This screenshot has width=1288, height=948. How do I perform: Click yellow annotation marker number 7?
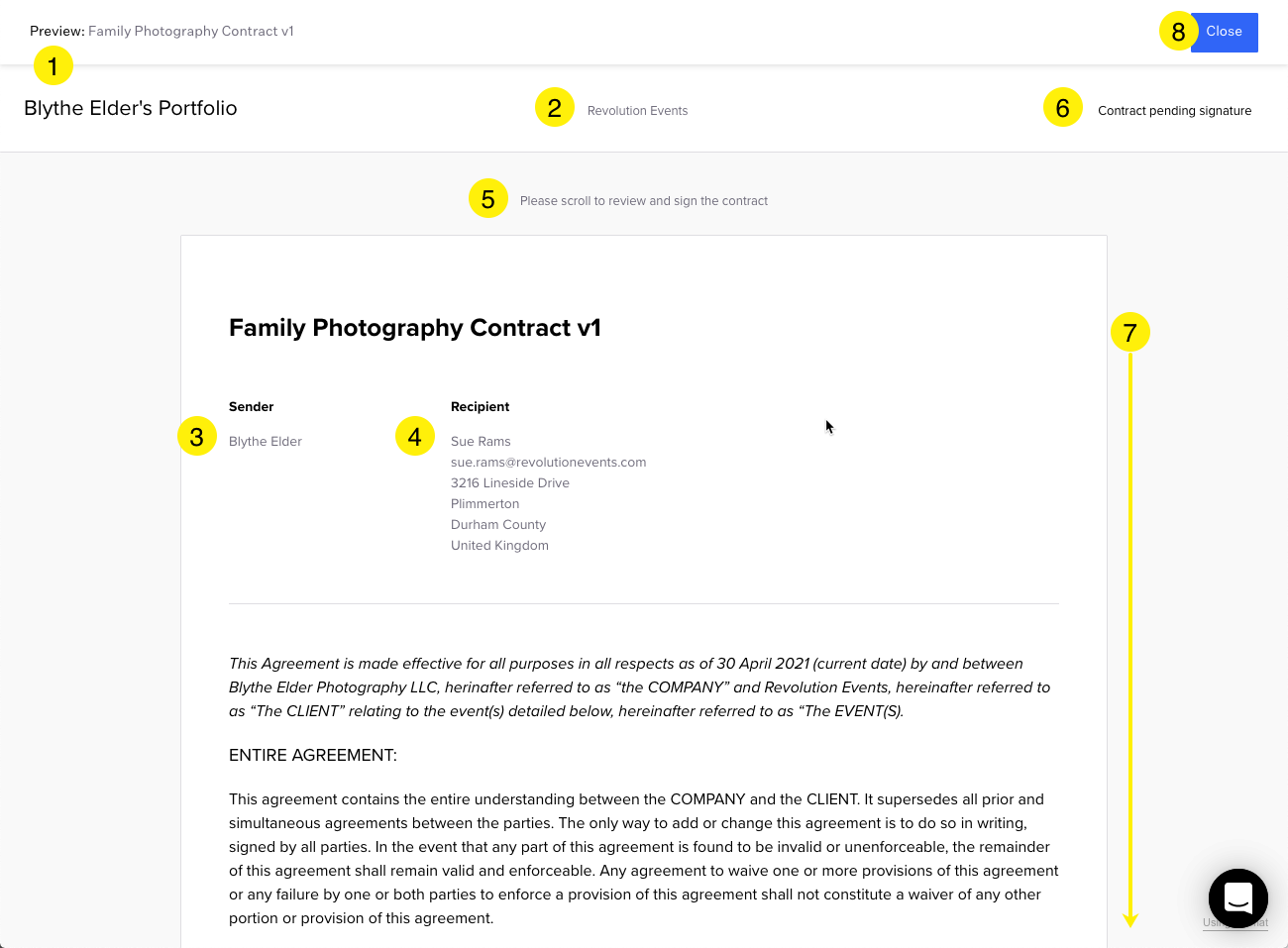1130,333
